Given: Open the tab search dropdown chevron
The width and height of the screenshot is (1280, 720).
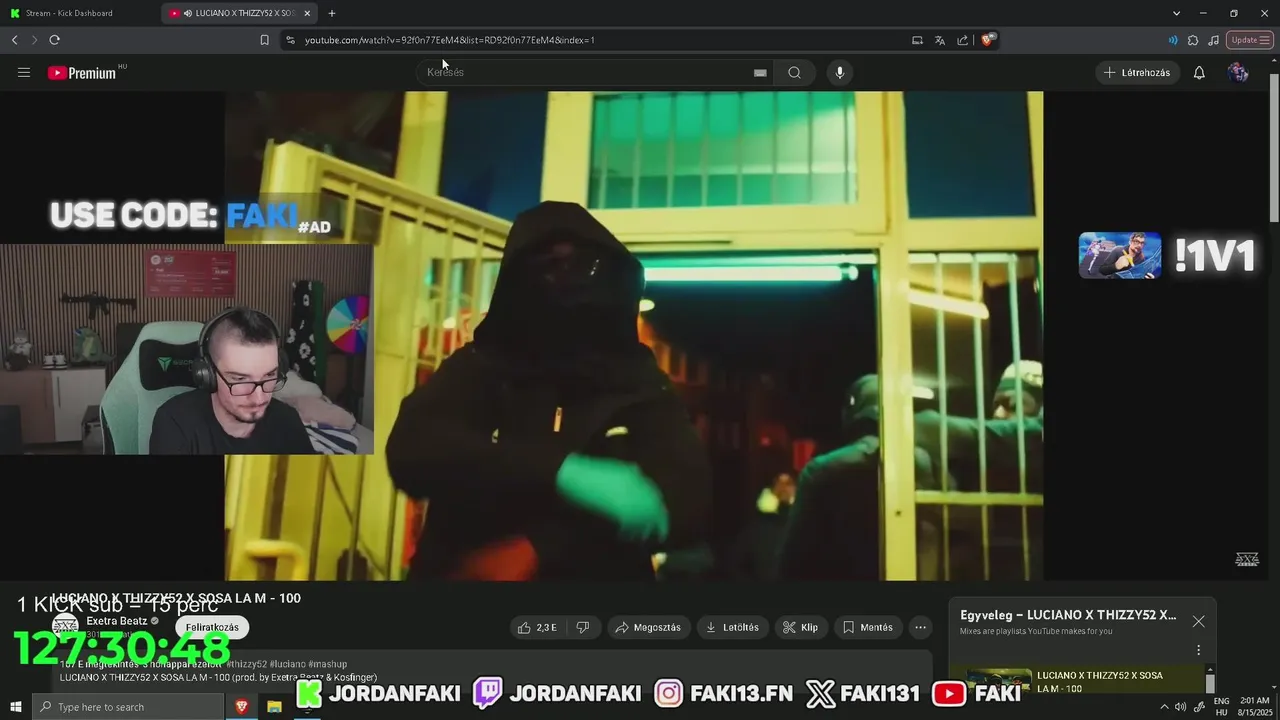Looking at the screenshot, I should [1177, 13].
